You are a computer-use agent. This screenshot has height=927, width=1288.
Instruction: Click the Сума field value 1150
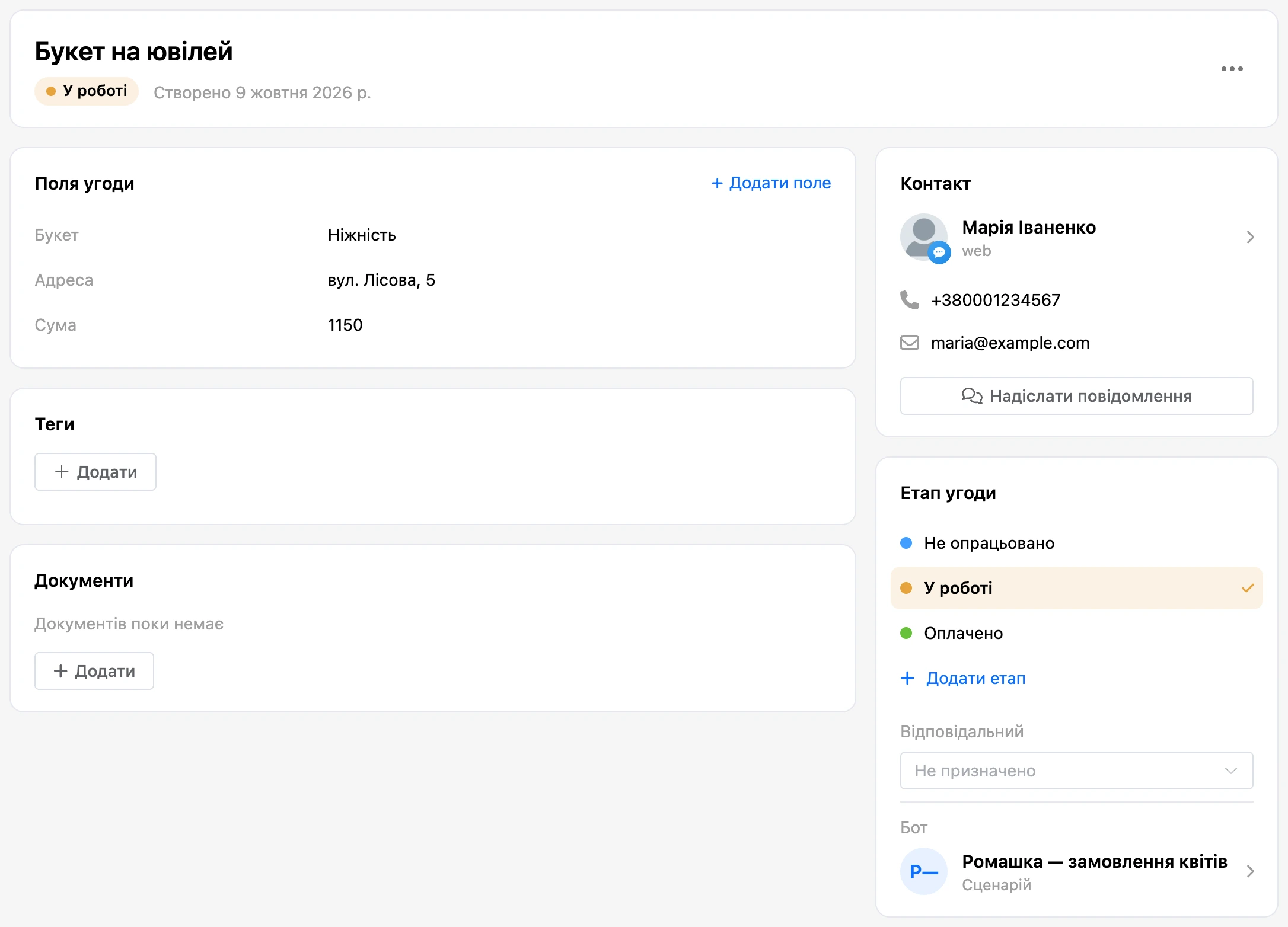coord(345,325)
